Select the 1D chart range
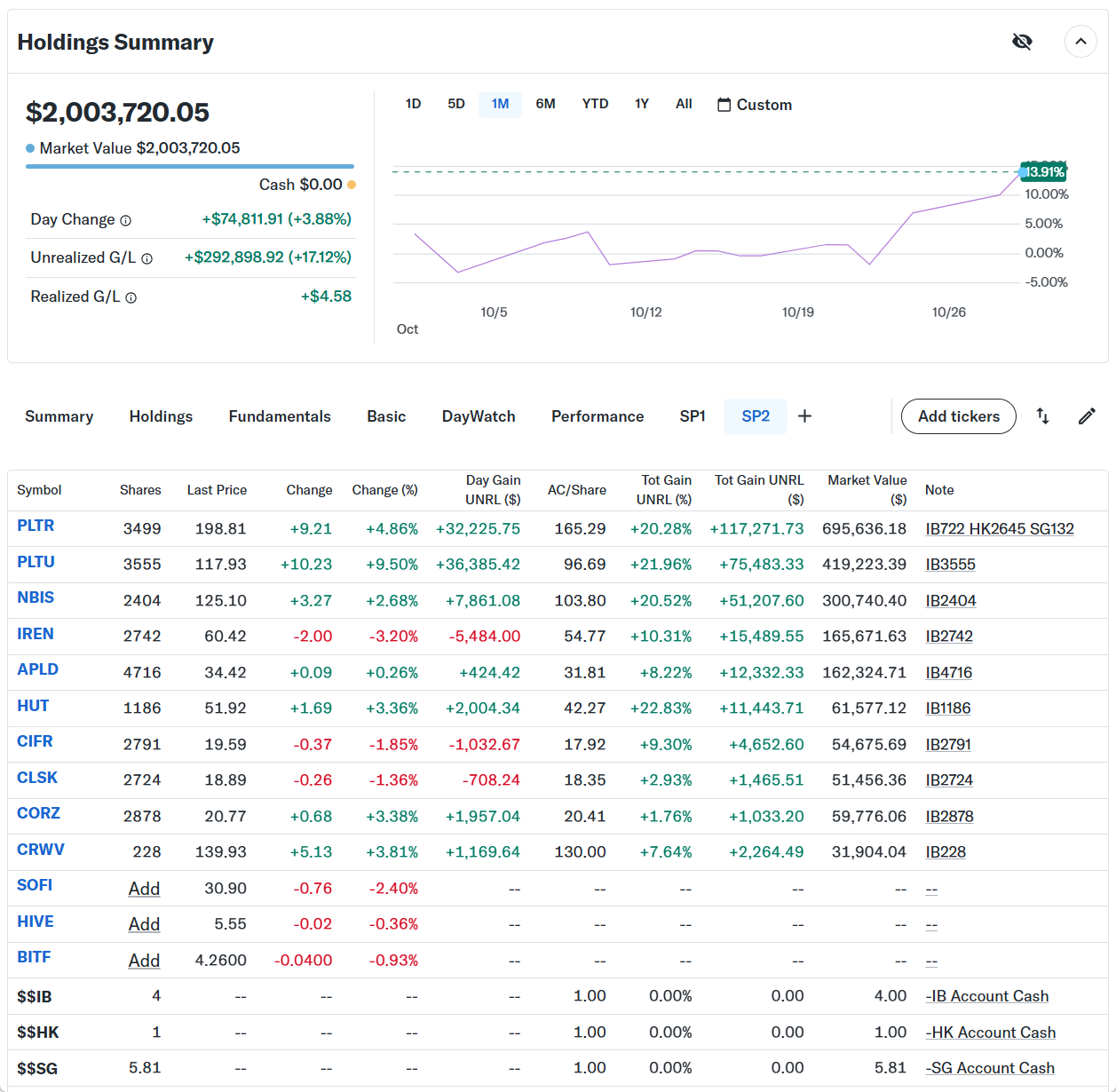 413,104
